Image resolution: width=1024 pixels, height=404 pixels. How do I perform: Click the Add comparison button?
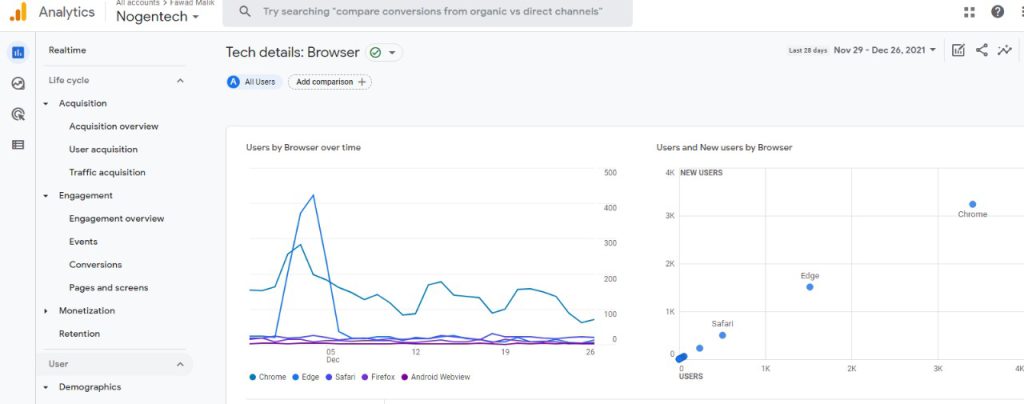[x=330, y=82]
